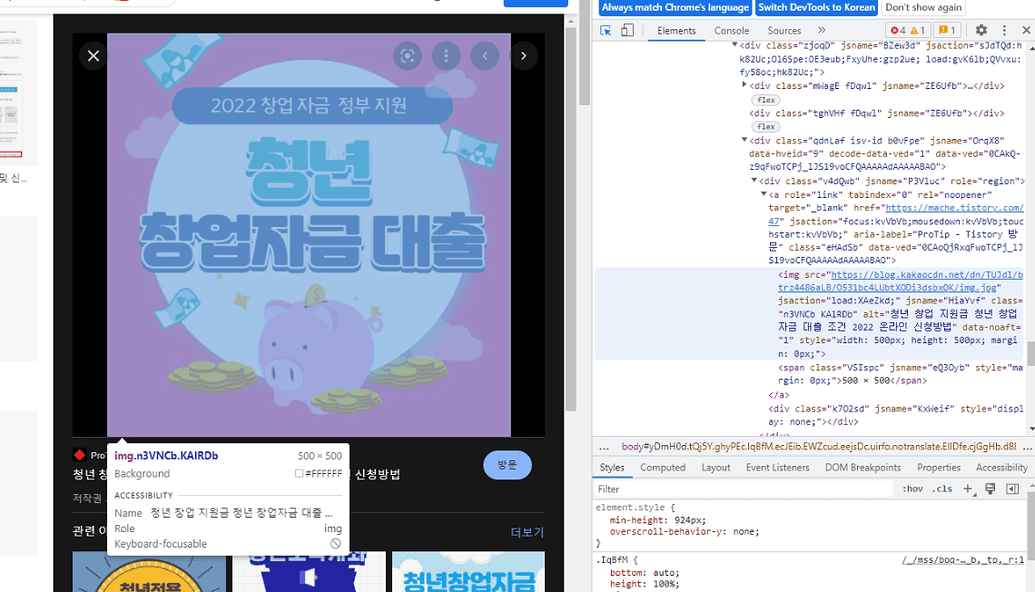Close the image preview with the X icon
Screen dimensions: 1035x592
tap(93, 56)
